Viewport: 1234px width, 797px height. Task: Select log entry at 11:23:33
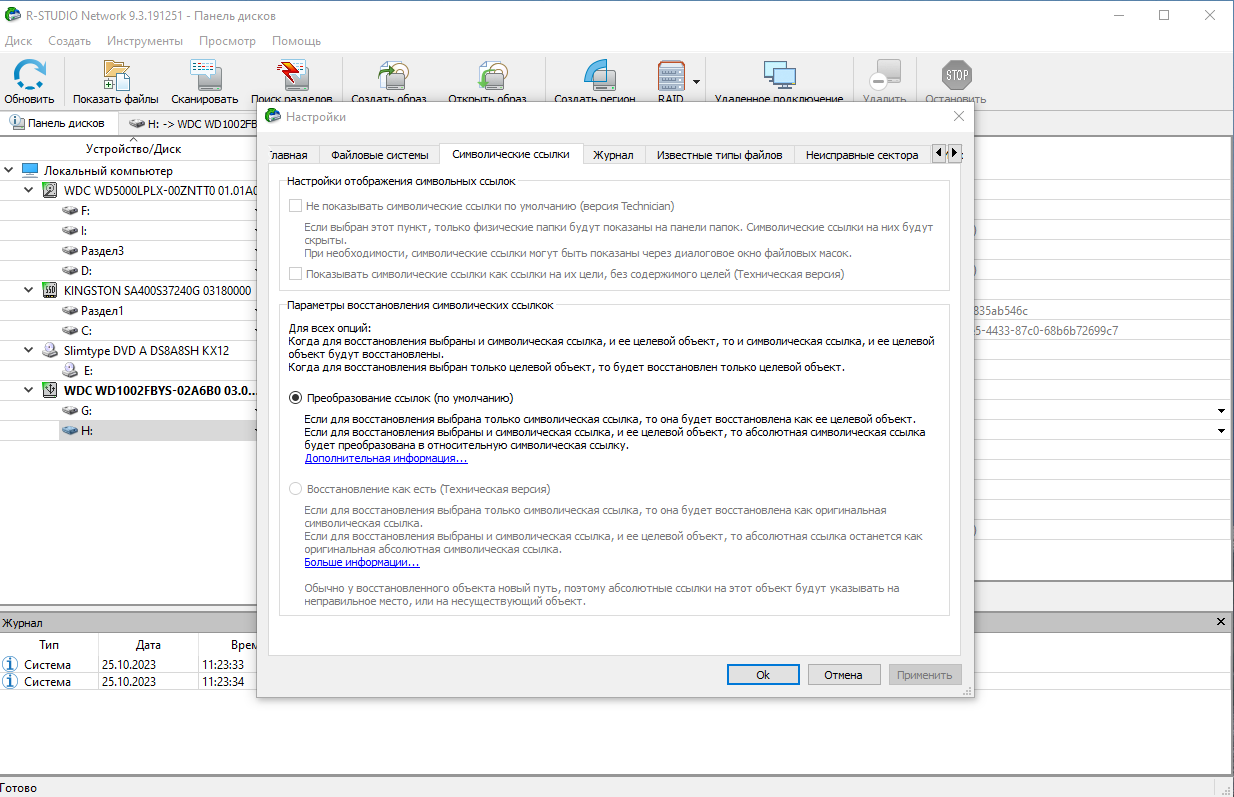click(128, 664)
